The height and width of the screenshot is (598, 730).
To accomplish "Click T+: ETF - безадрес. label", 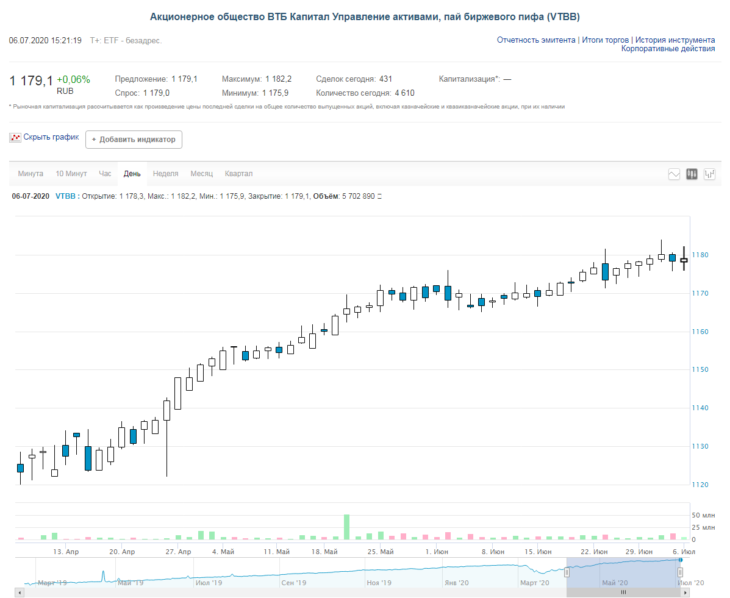I will tap(126, 41).
